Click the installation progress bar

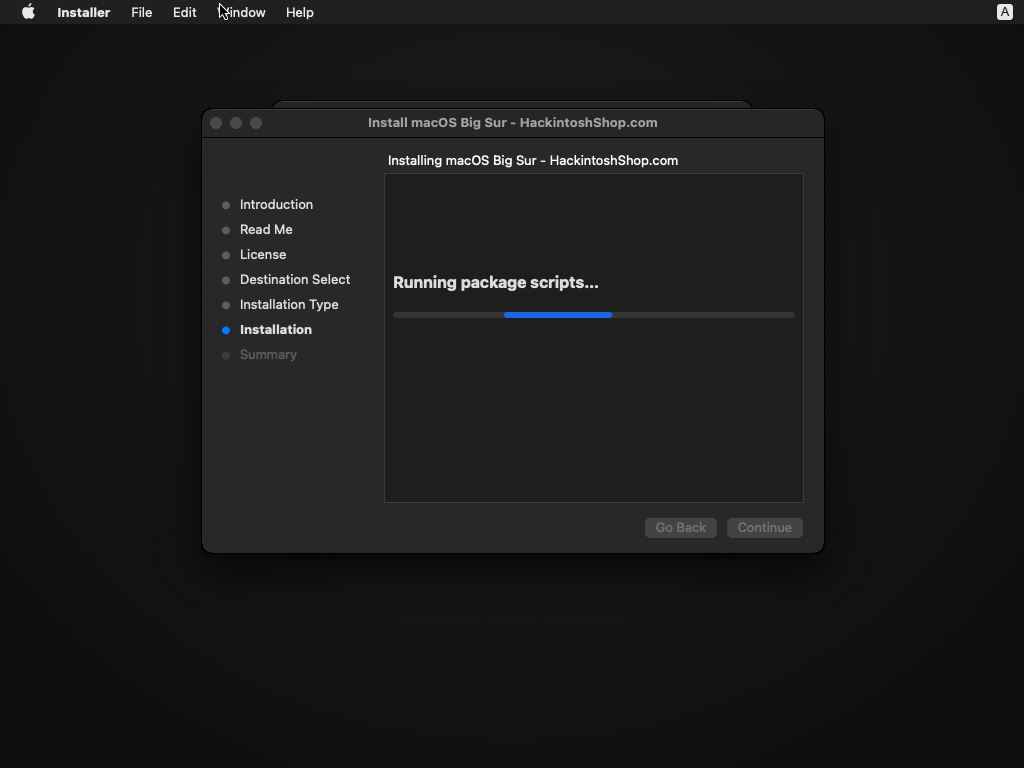pyautogui.click(x=593, y=315)
